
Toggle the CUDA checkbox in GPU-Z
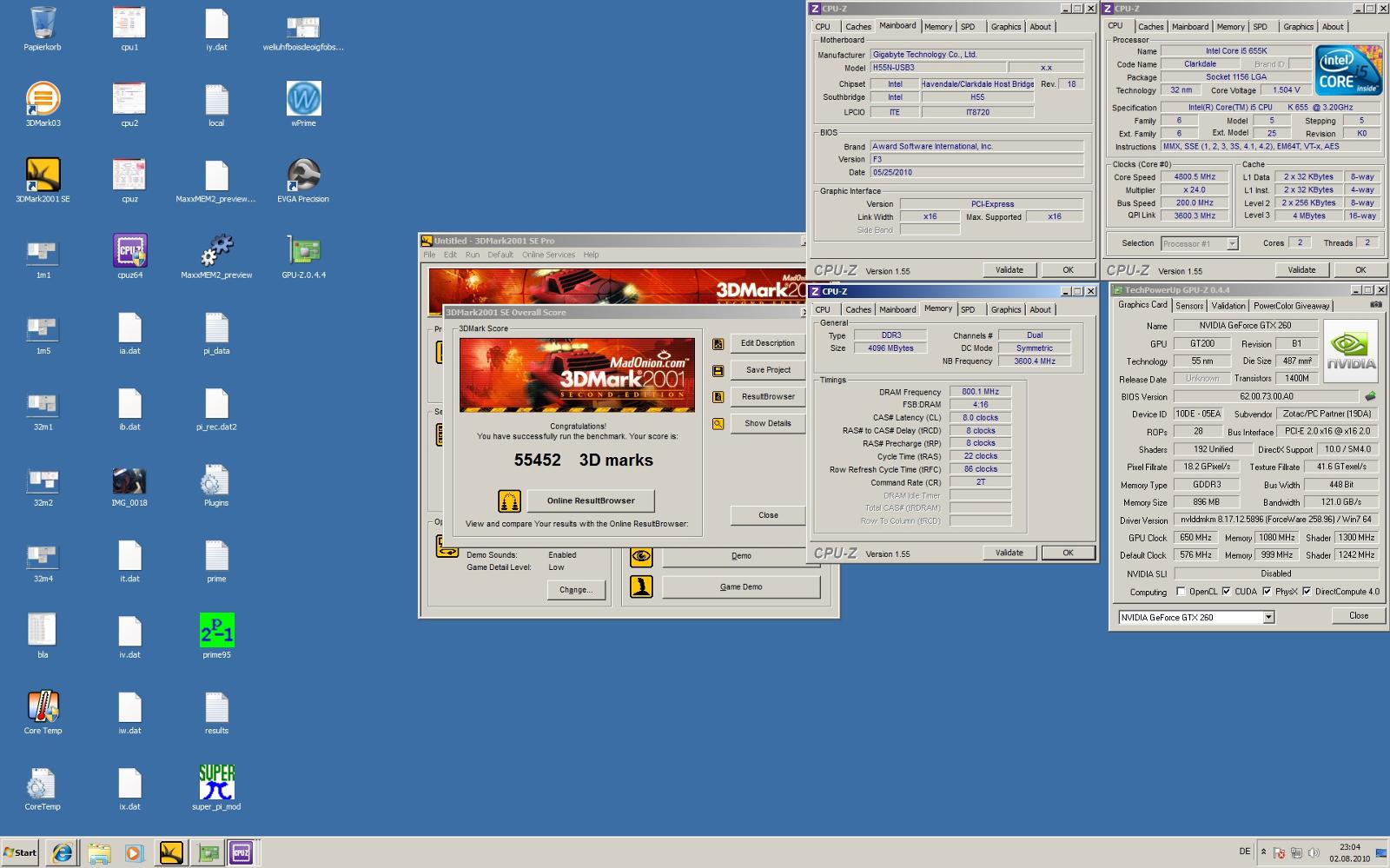1226,592
